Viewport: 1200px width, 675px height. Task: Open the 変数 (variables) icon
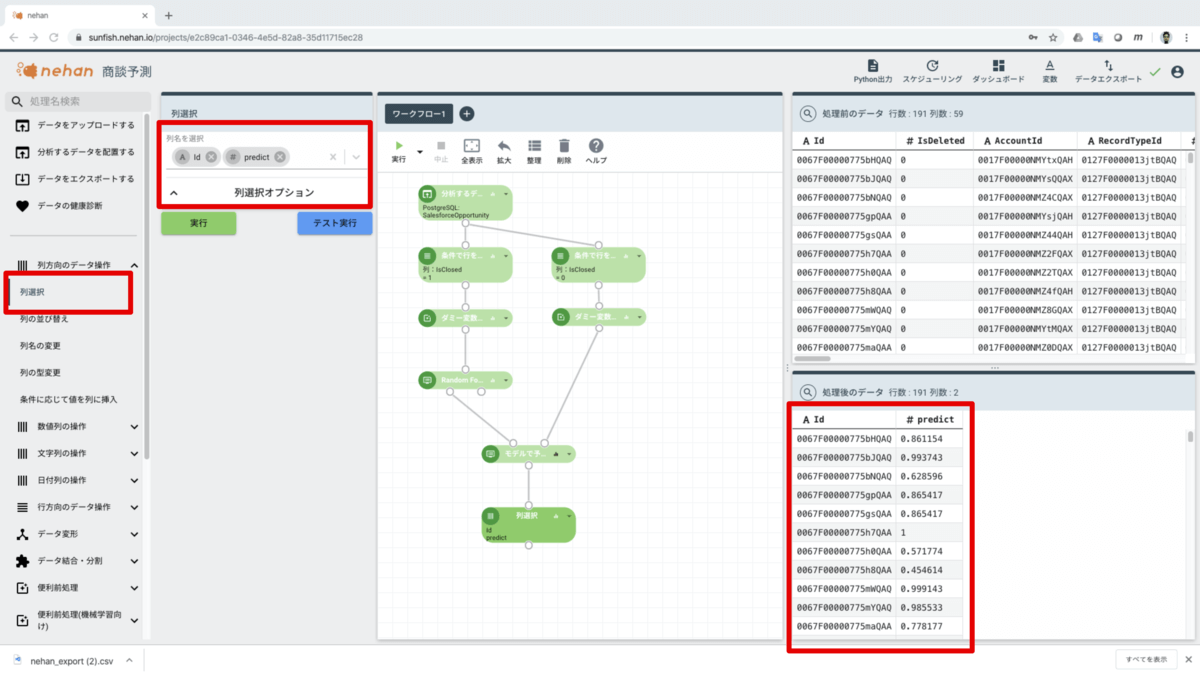(1049, 65)
